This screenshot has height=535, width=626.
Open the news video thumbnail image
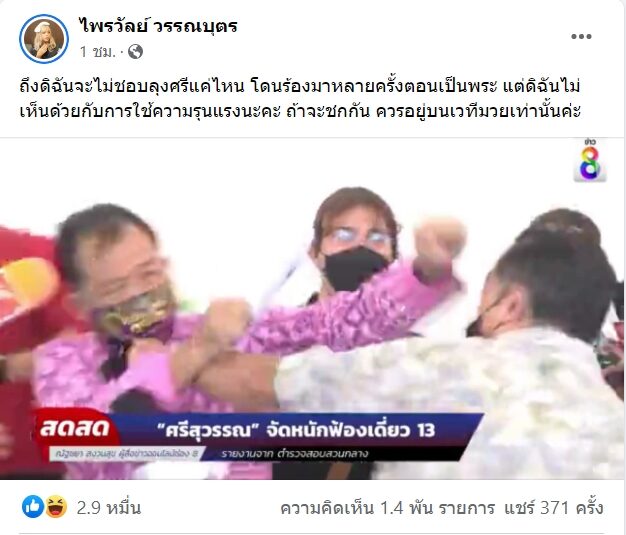[312, 309]
